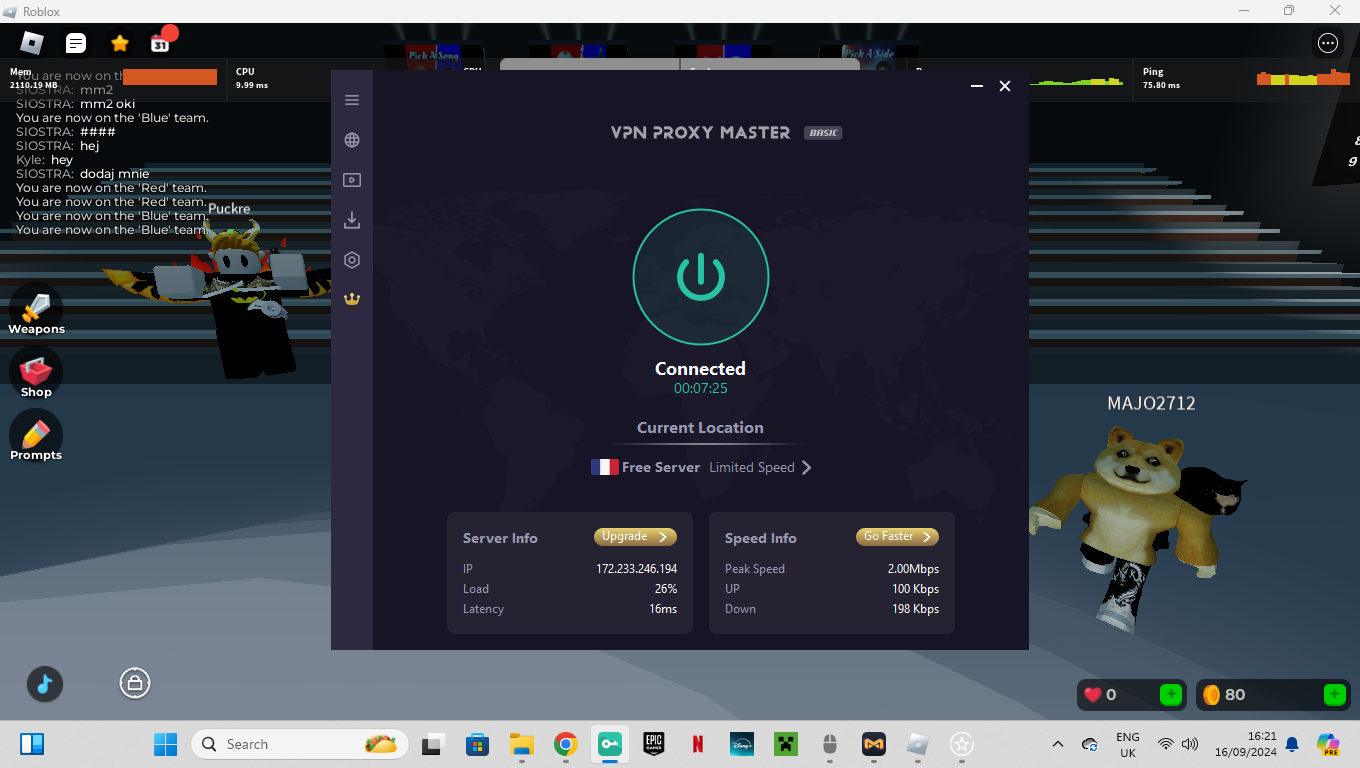Toggle the Roblox chat icon
This screenshot has width=1360, height=768.
click(x=76, y=42)
